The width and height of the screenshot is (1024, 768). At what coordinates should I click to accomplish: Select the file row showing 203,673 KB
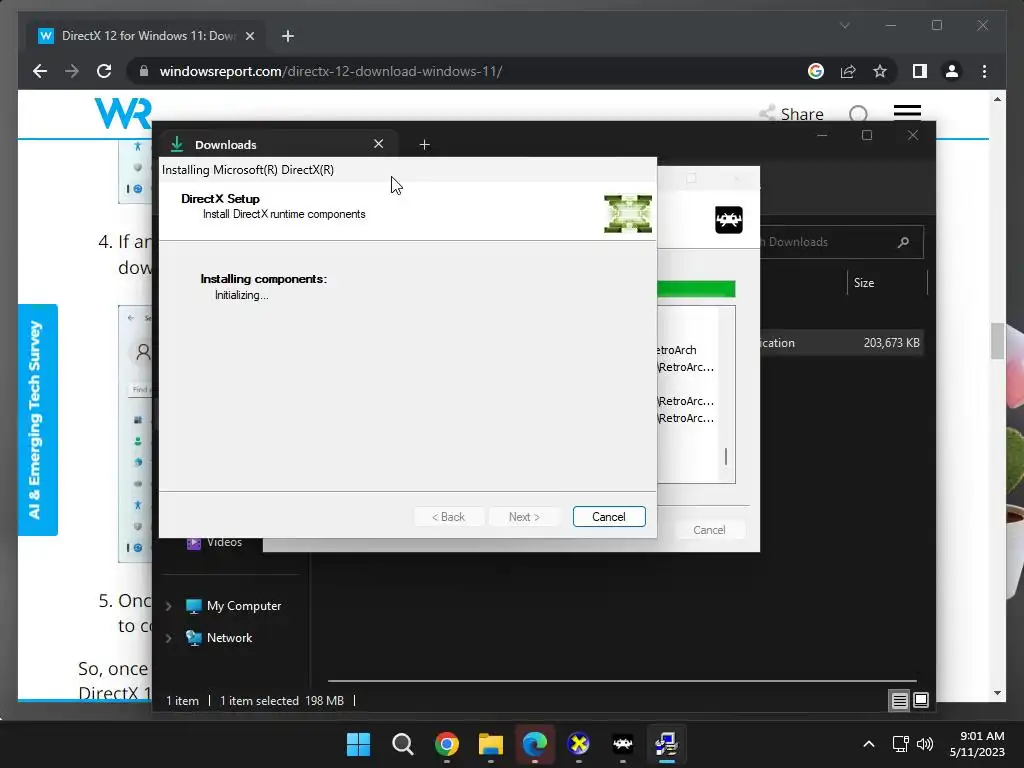[842, 343]
